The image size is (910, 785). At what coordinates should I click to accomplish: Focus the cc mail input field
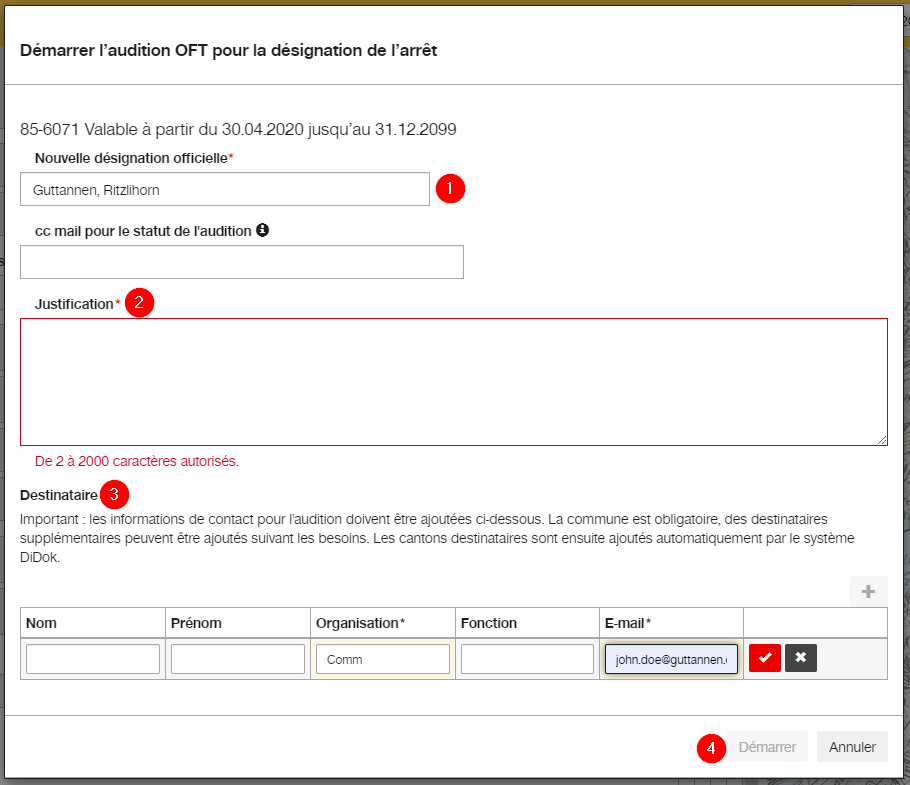241,262
